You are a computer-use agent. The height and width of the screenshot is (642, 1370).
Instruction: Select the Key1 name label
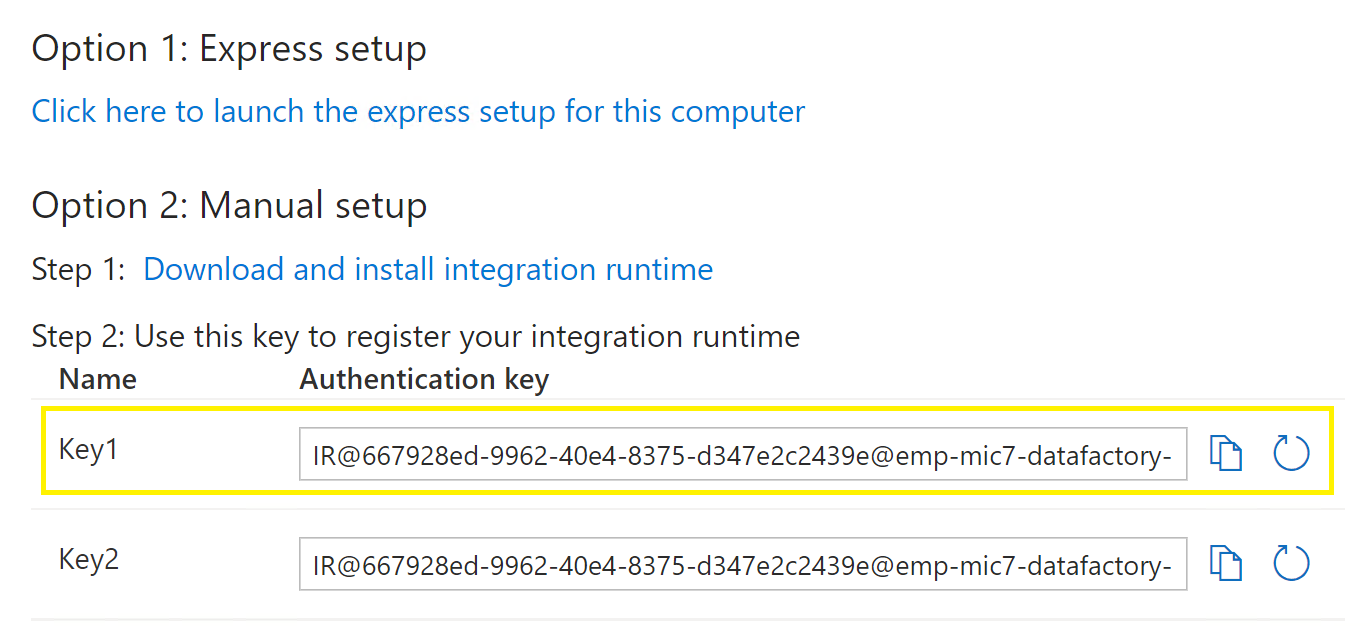(x=89, y=450)
